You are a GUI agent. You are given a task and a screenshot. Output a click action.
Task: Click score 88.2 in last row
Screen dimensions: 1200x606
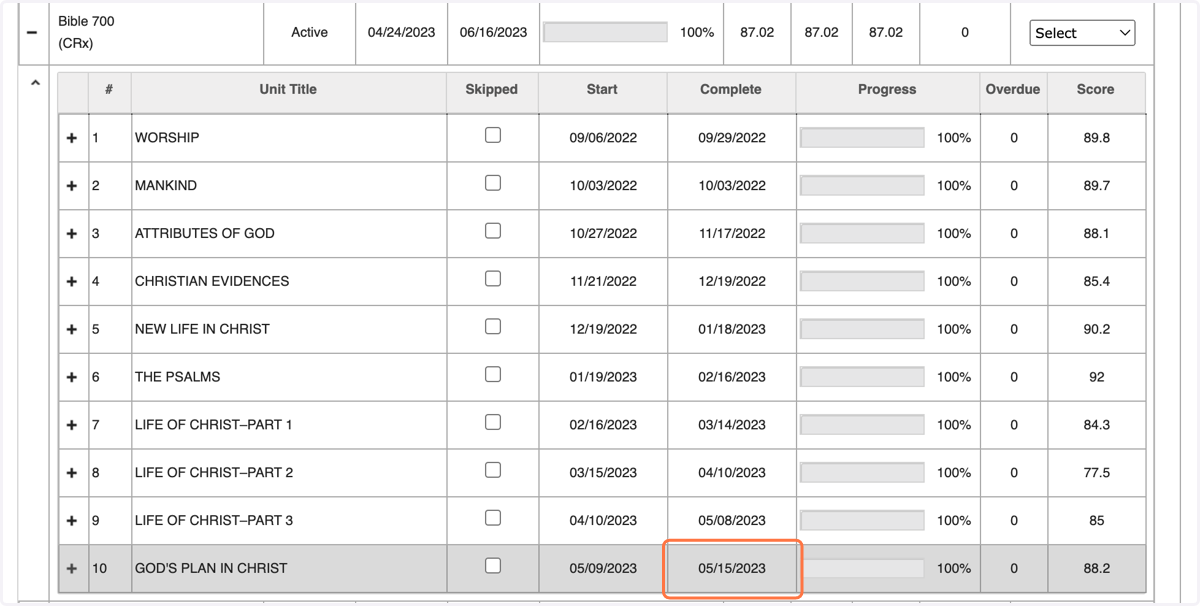[1097, 569]
